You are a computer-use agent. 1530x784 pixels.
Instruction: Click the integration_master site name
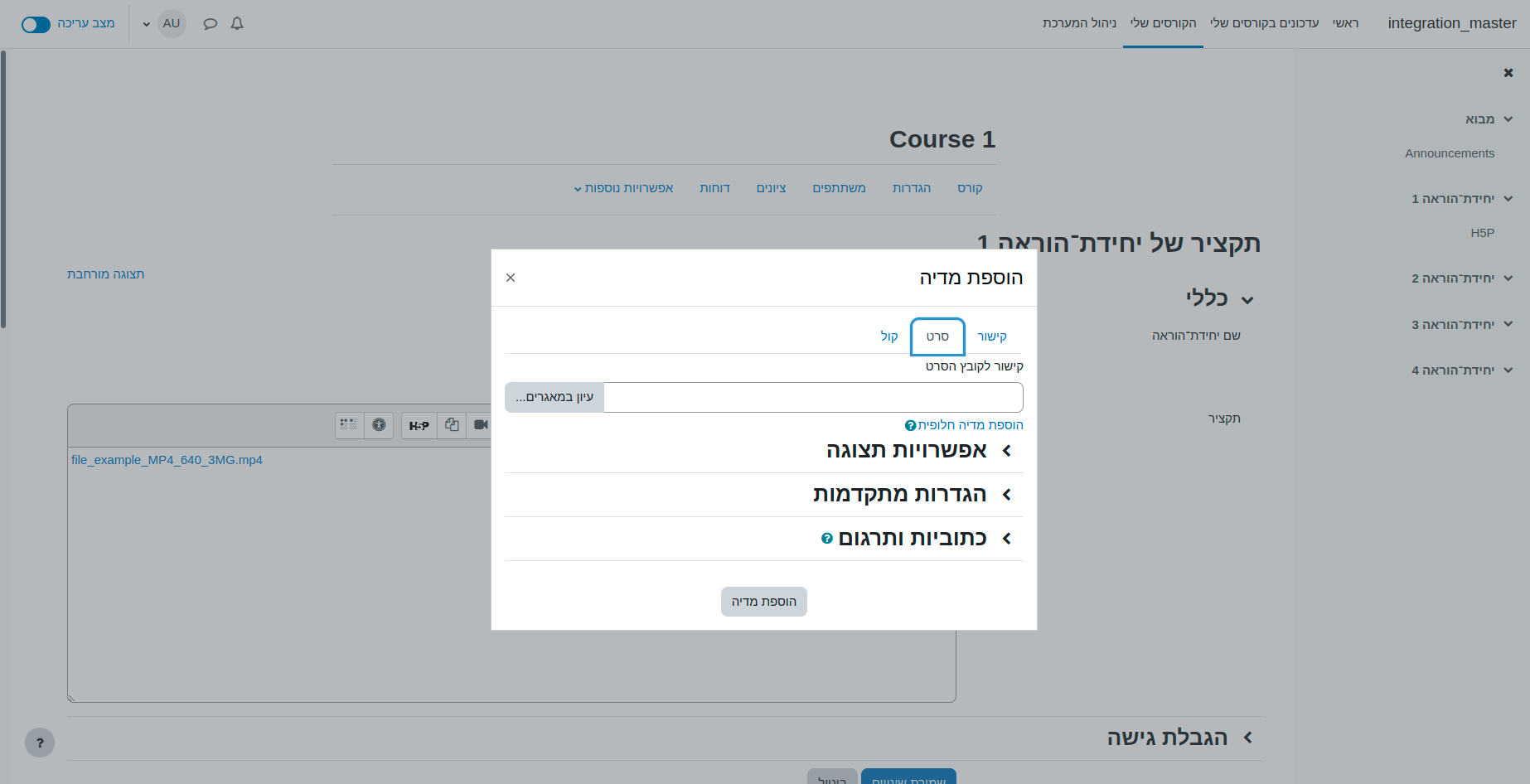[1452, 23]
